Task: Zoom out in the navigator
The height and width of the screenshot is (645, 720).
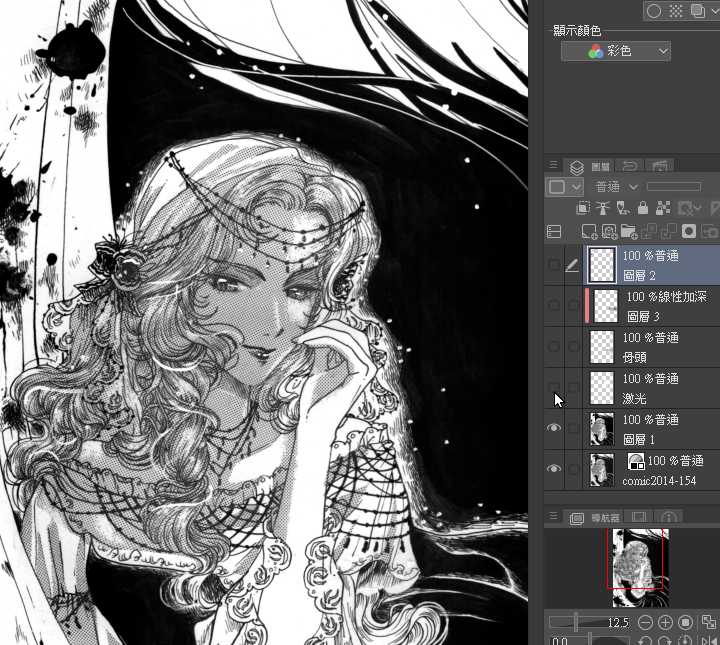Action: 645,623
